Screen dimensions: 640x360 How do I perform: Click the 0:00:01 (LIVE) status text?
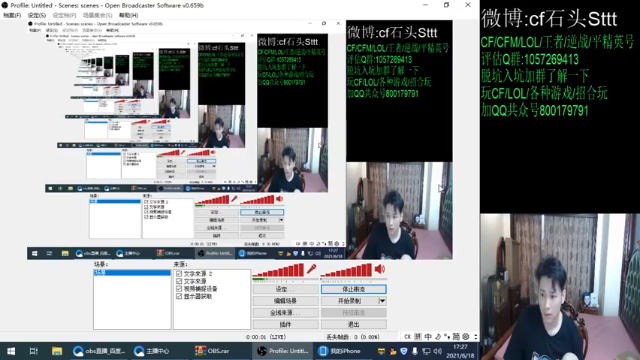coord(266,337)
